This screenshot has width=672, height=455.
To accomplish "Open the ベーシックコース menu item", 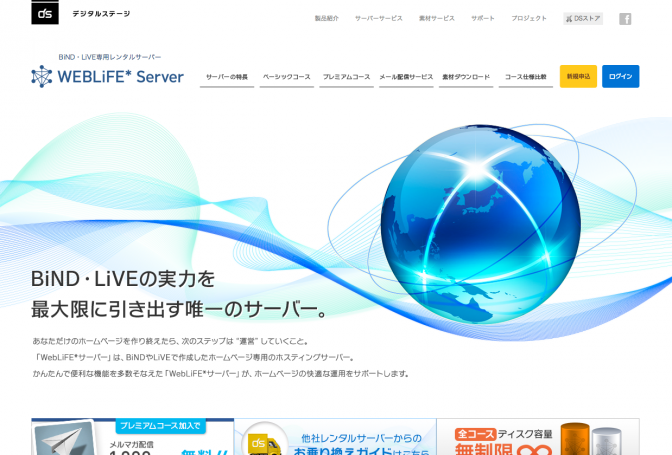I will coord(286,77).
